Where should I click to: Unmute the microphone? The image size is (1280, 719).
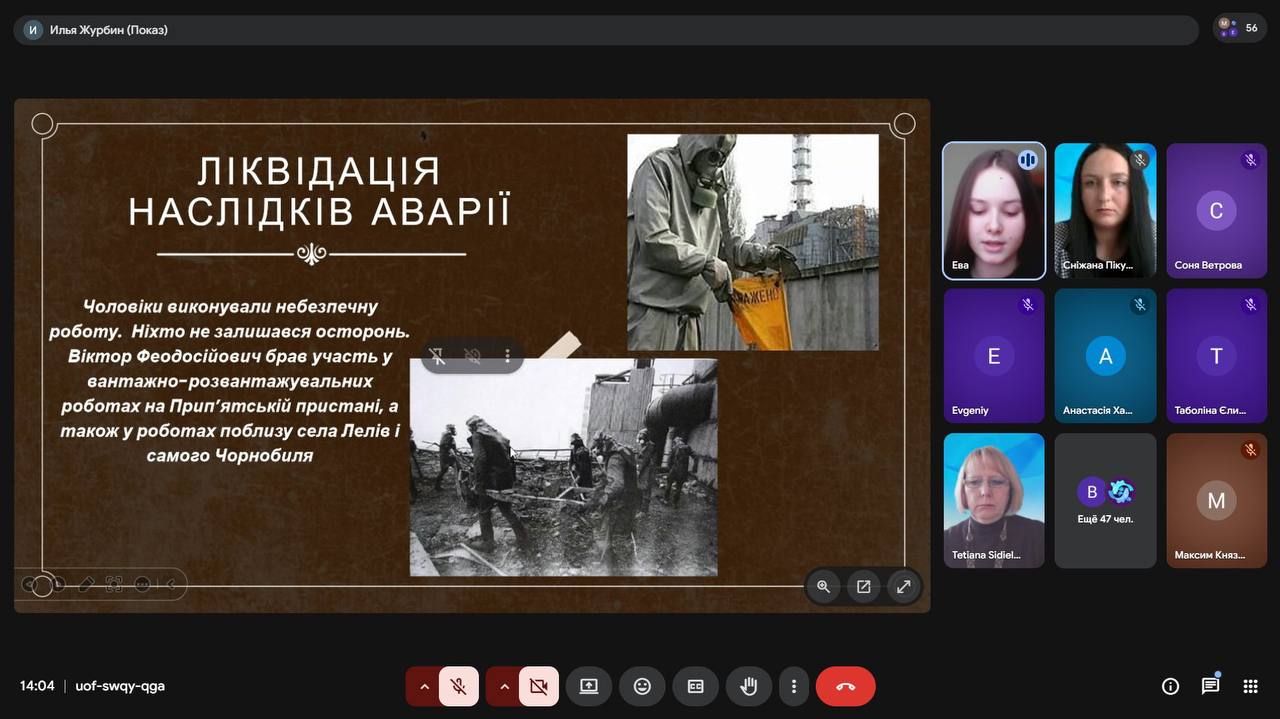[x=458, y=686]
